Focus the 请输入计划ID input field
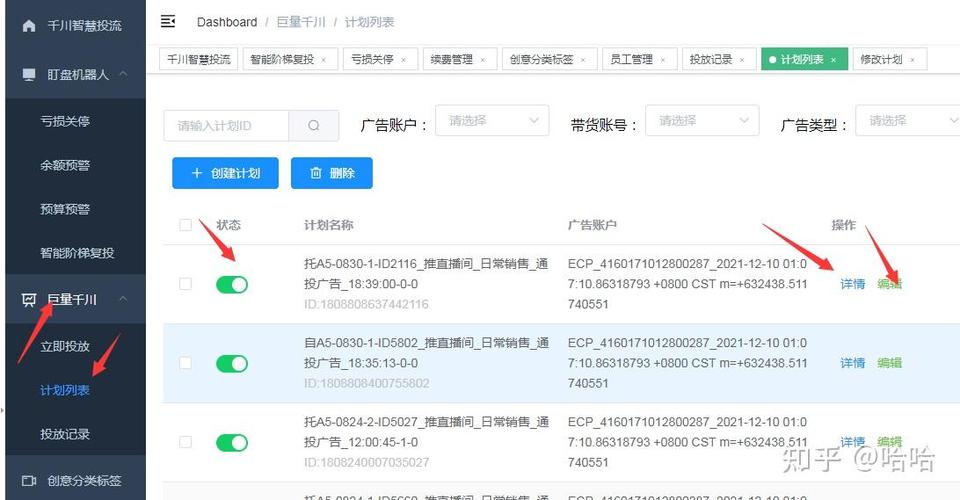 coord(227,125)
